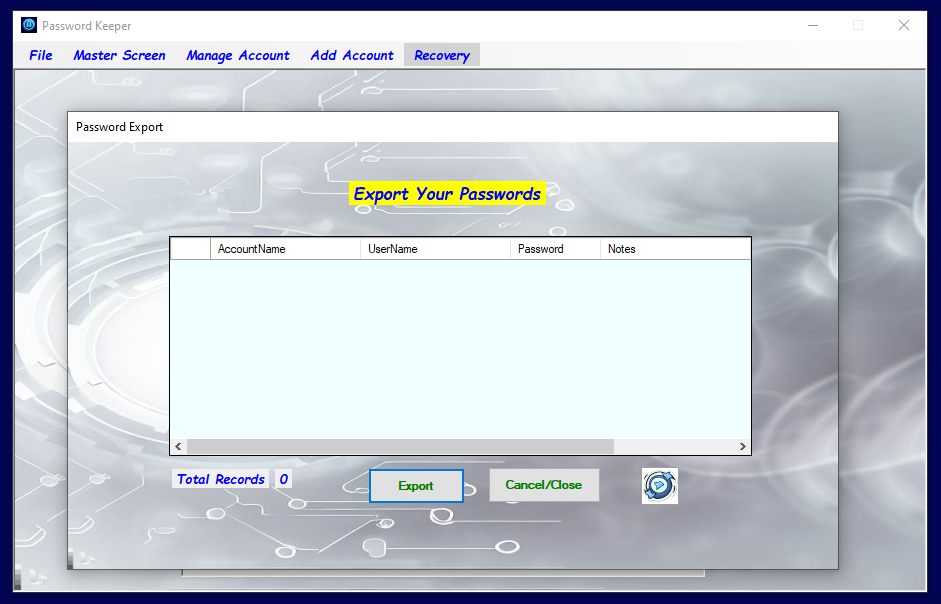This screenshot has height=604, width=941.
Task: Click the Password Keeper app icon in title bar
Action: [29, 25]
